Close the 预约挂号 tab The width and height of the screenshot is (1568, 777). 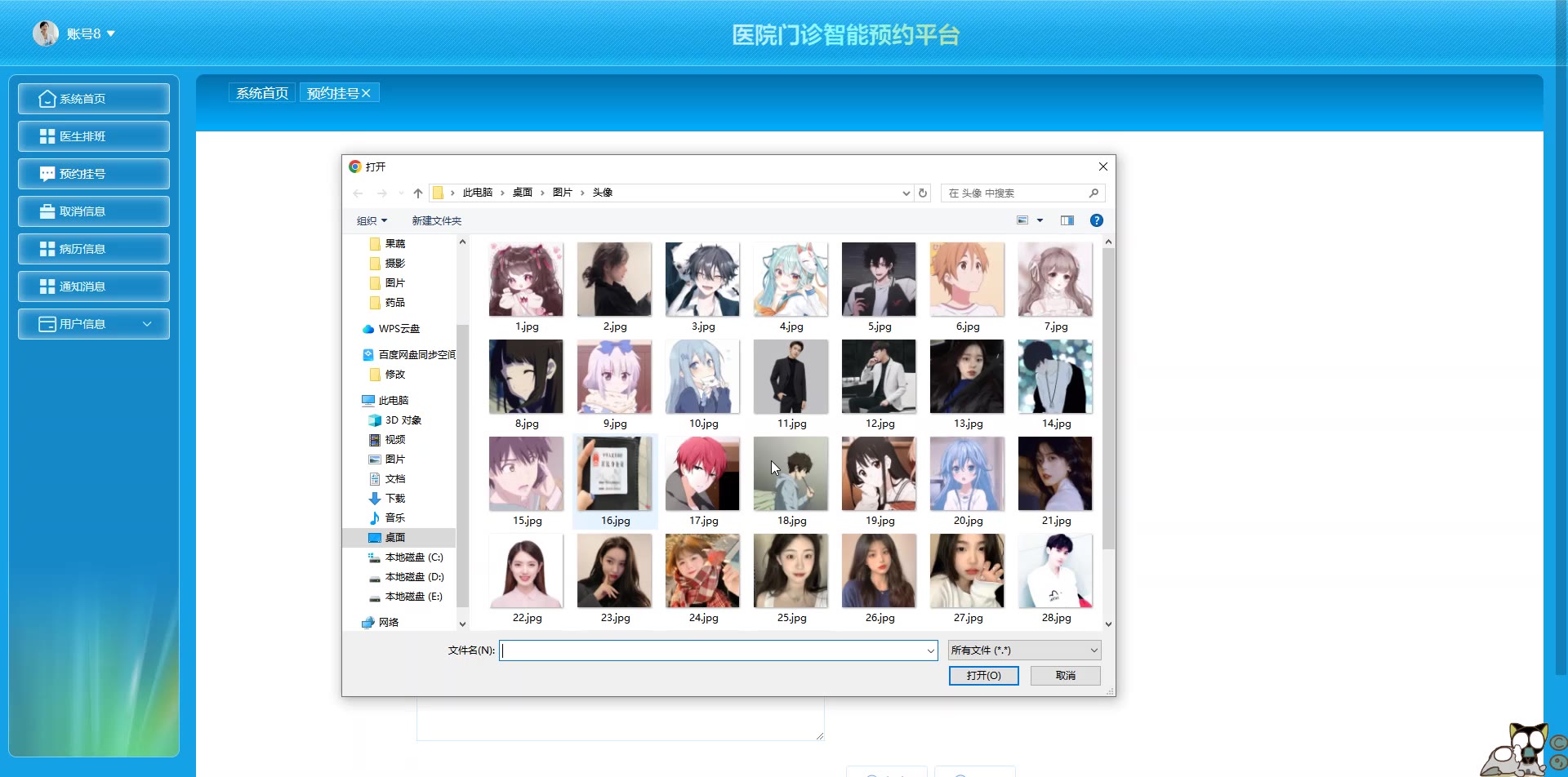(x=367, y=94)
